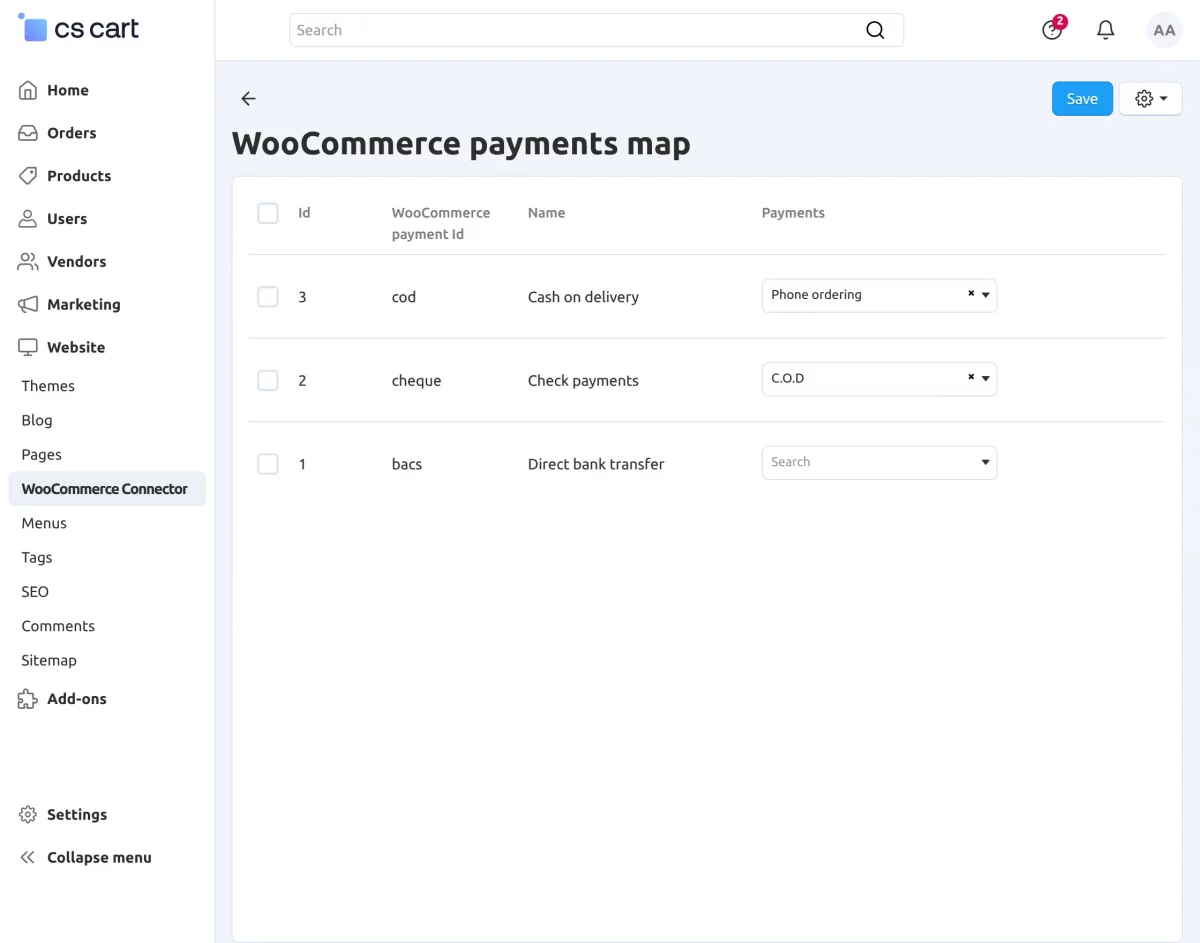Click the Settings gear icon in sidebar
The image size is (1200, 943).
coord(28,815)
